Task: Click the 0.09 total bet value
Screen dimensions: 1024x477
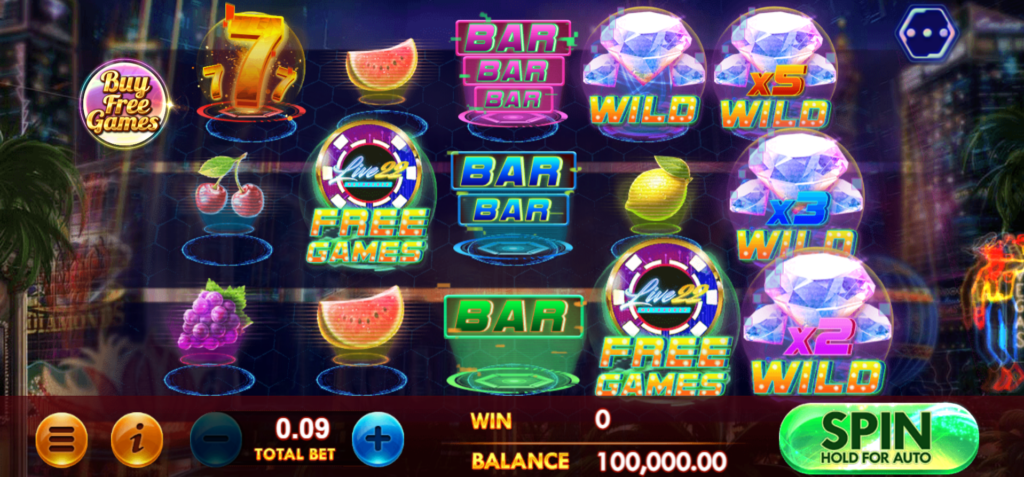Action: point(302,429)
